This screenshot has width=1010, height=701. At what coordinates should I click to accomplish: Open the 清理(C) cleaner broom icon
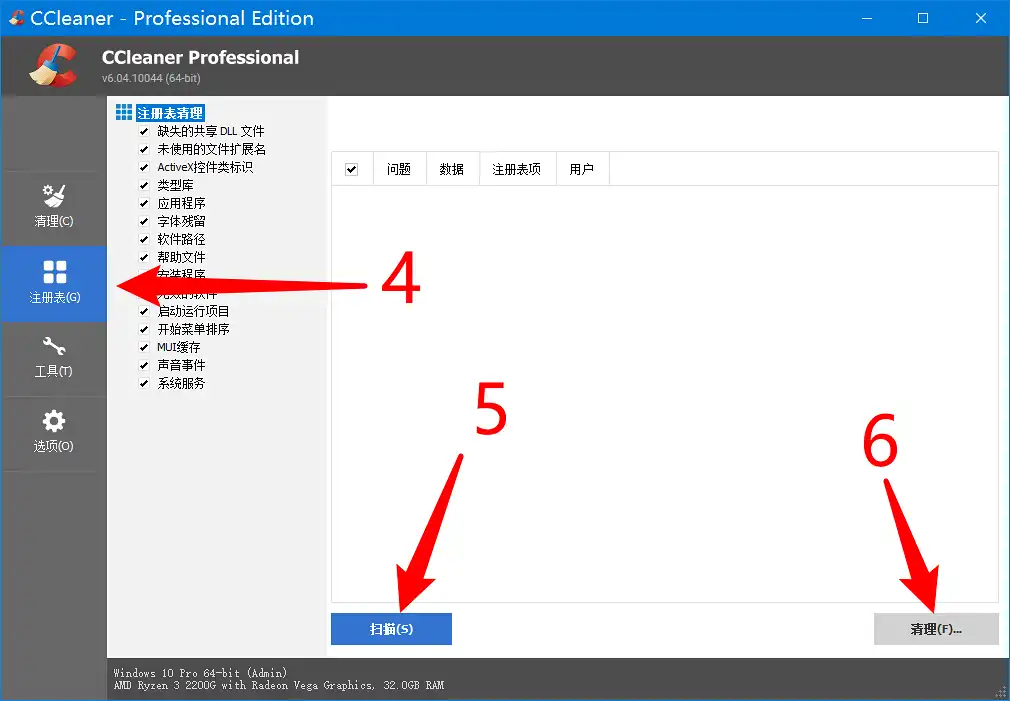point(54,196)
